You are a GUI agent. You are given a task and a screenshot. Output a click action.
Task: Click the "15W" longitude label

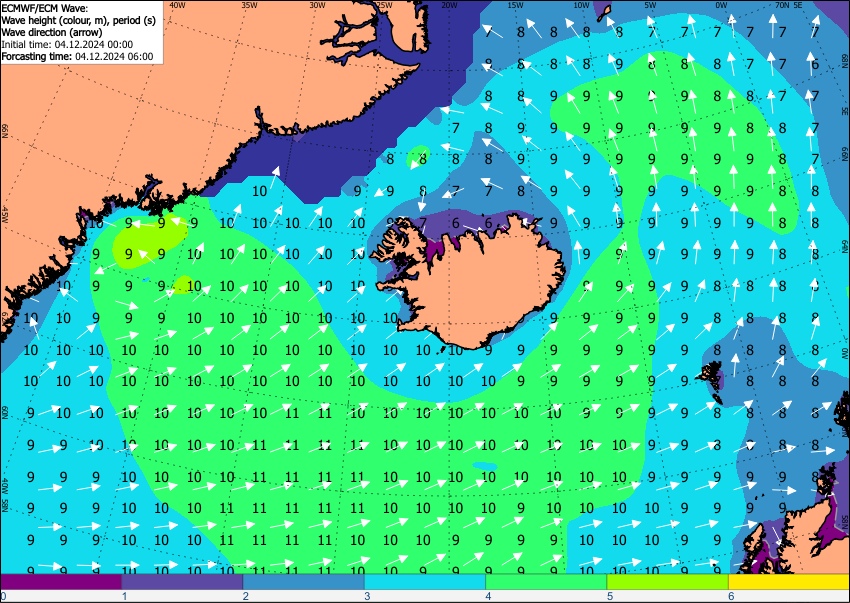516,5
